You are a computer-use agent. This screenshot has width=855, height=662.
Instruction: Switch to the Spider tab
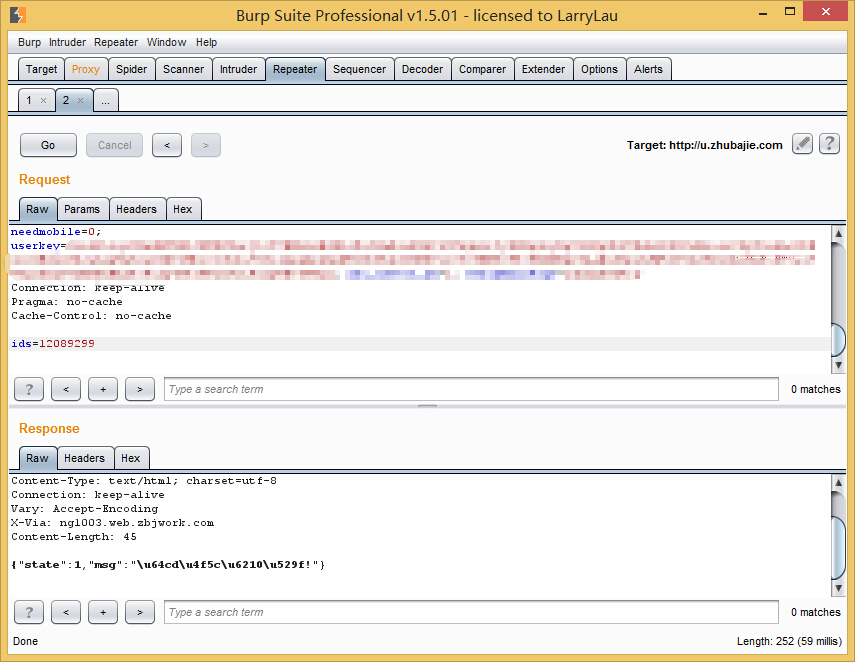point(131,69)
